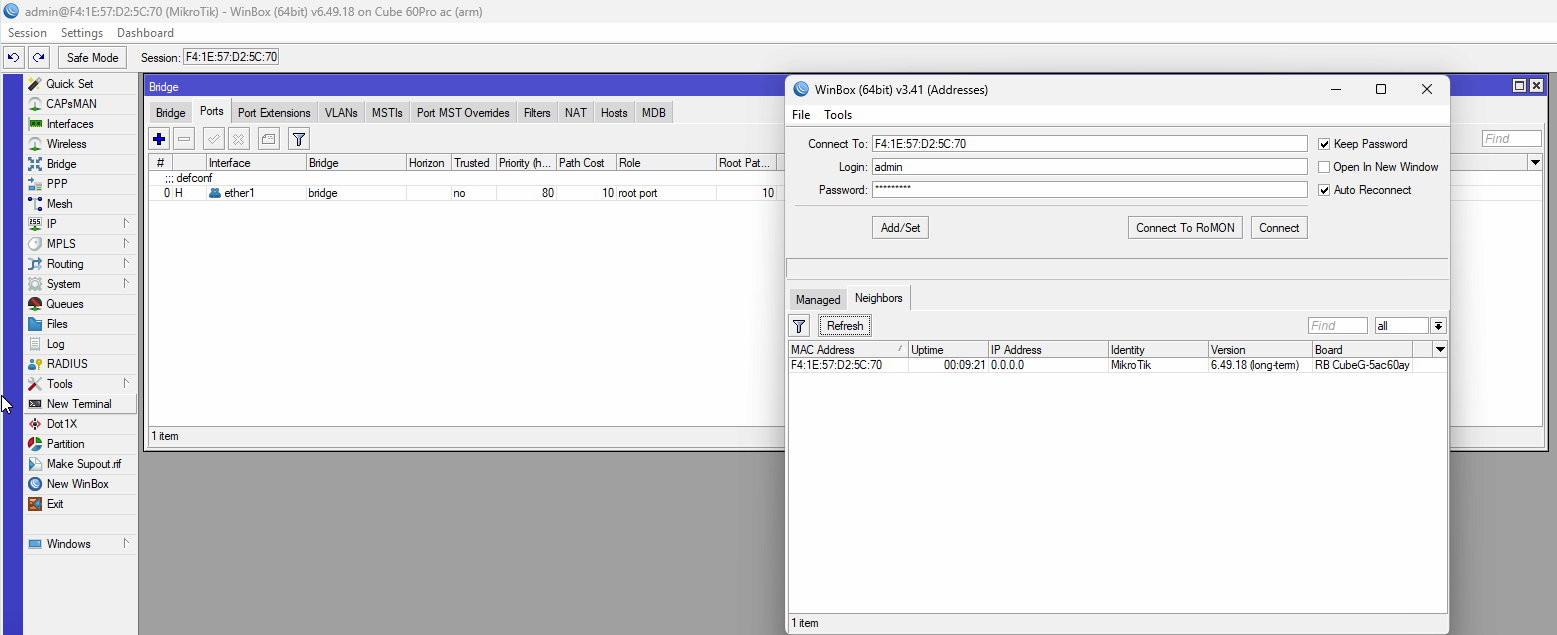Screen dimensions: 1557x635
Task: Click the Undo arrow icon
Action: click(15, 57)
